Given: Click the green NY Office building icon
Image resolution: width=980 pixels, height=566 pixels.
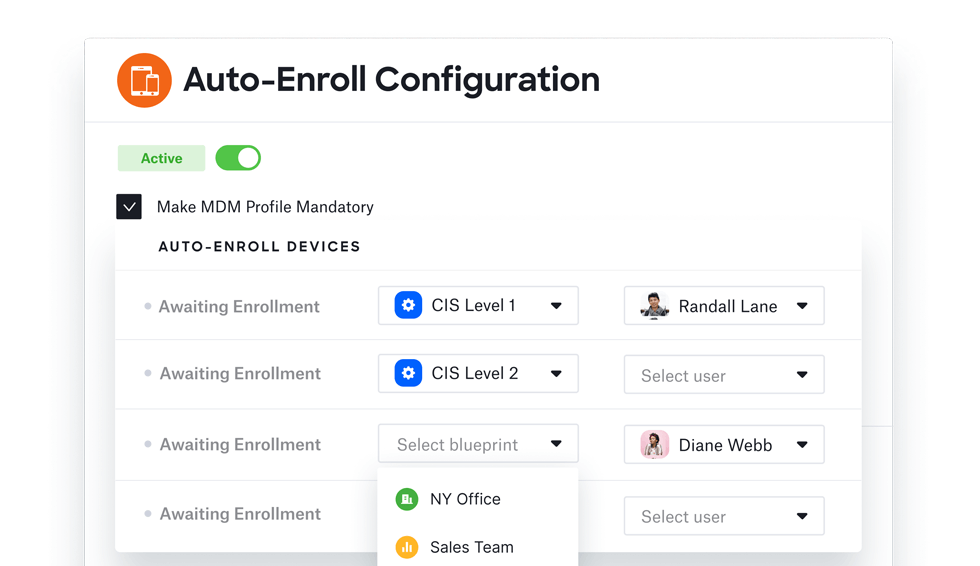Looking at the screenshot, I should [x=407, y=499].
